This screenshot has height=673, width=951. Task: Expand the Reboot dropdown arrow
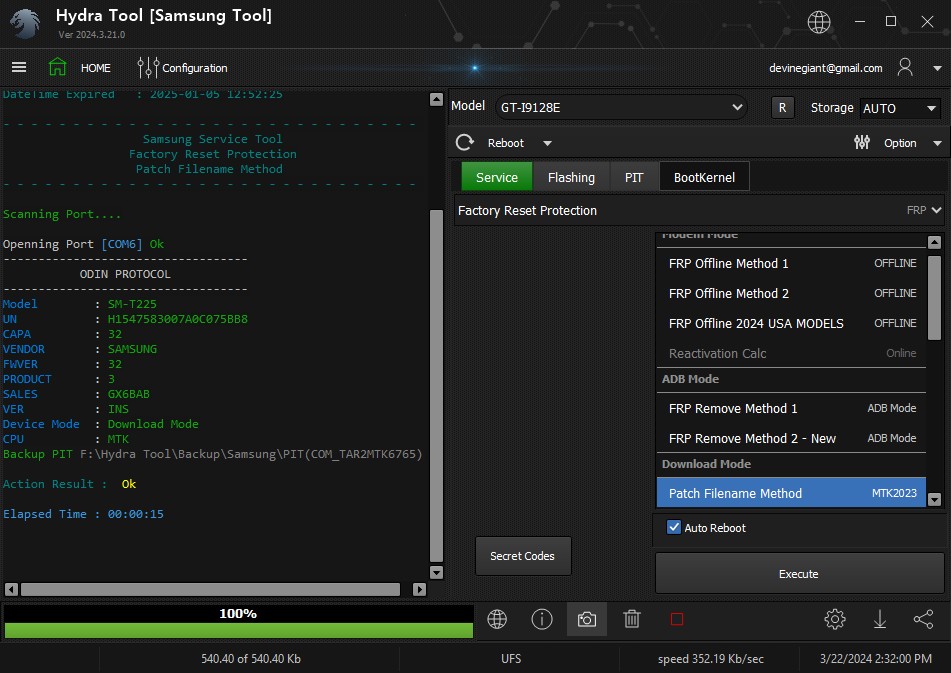click(x=547, y=143)
